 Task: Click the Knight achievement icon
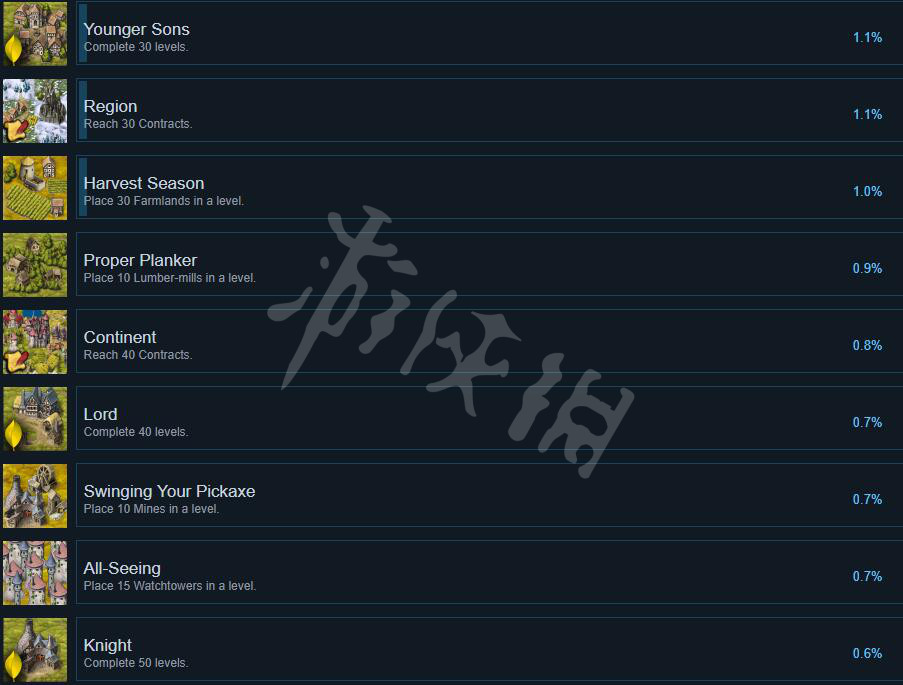click(x=35, y=650)
